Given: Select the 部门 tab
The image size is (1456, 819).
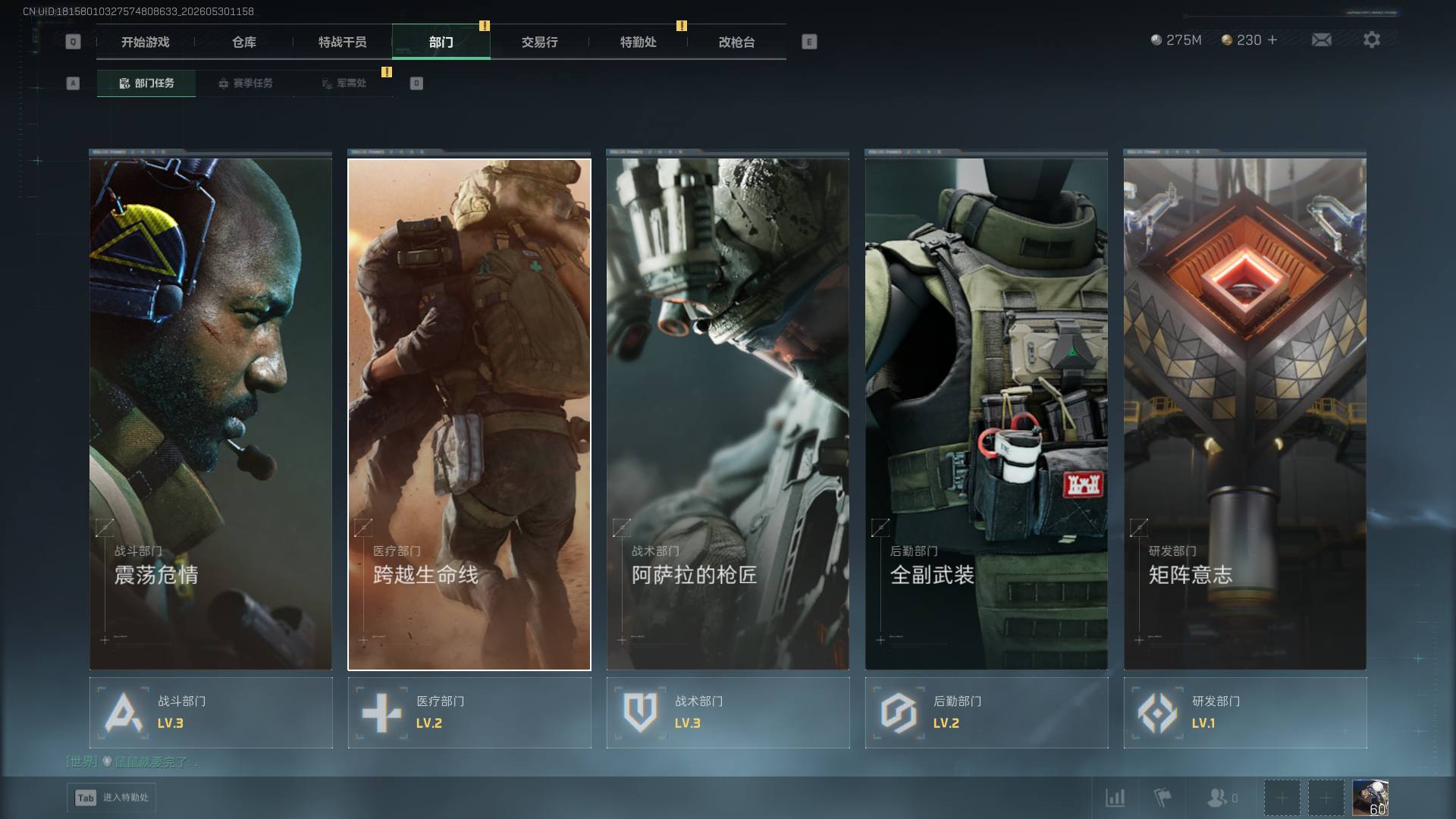Looking at the screenshot, I should click(x=441, y=42).
